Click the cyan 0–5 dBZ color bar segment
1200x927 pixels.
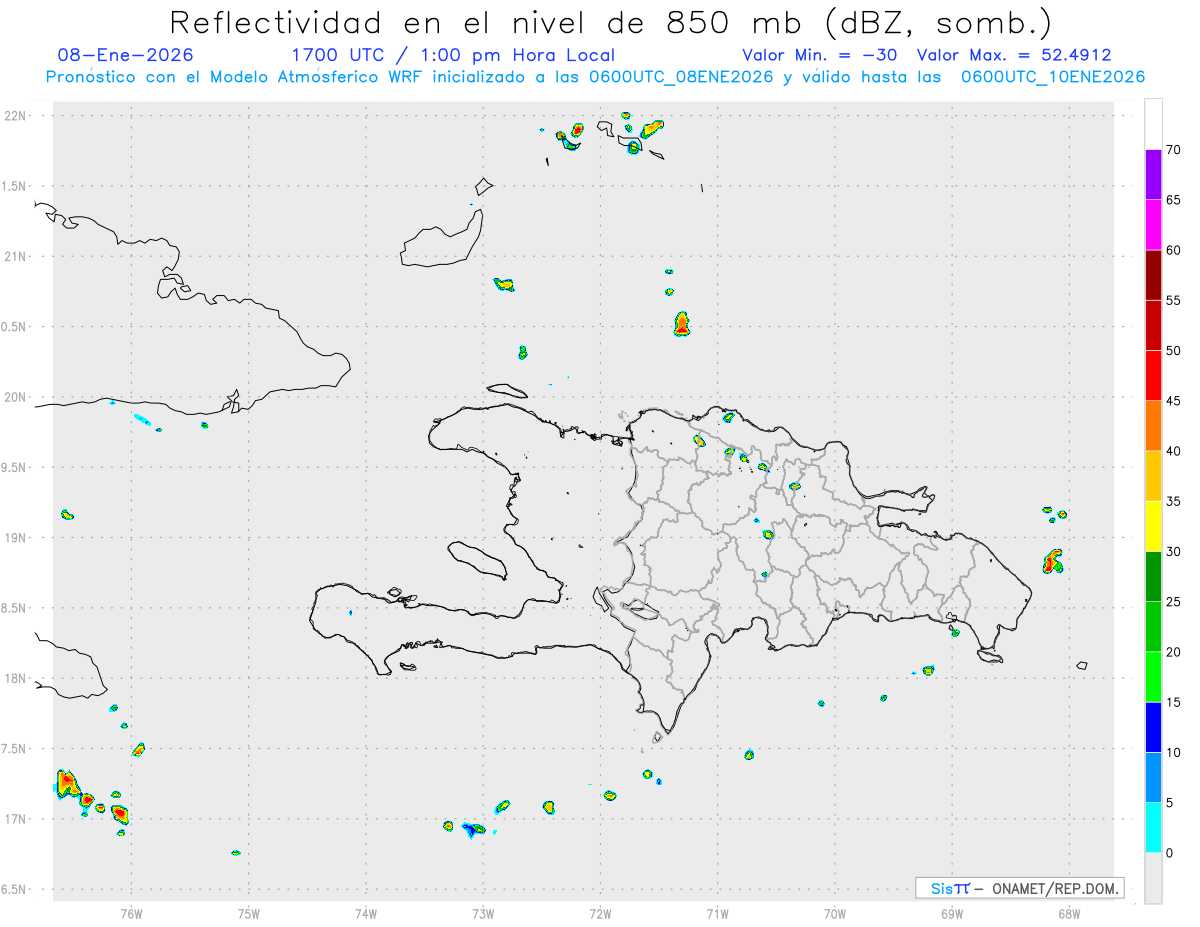[x=1153, y=828]
